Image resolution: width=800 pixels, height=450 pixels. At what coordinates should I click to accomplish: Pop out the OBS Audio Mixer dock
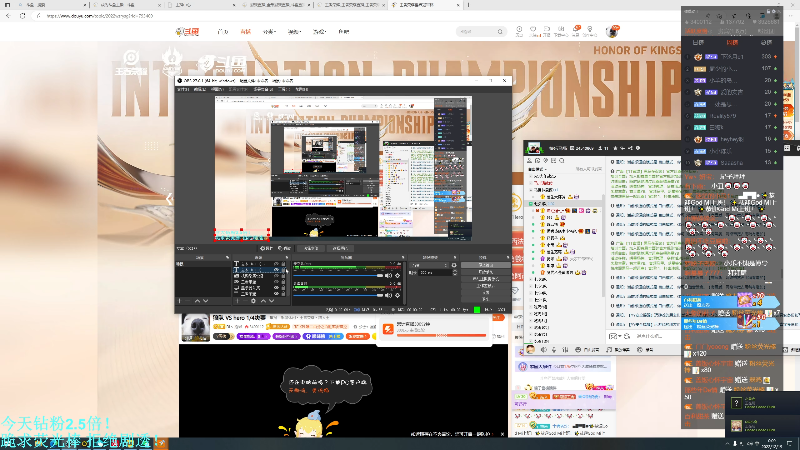403,258
